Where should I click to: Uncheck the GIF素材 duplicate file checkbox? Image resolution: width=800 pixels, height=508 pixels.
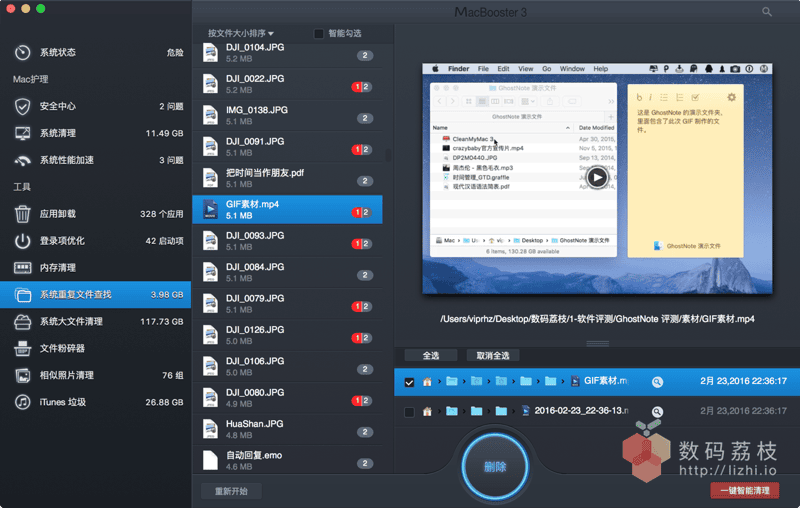pyautogui.click(x=409, y=382)
